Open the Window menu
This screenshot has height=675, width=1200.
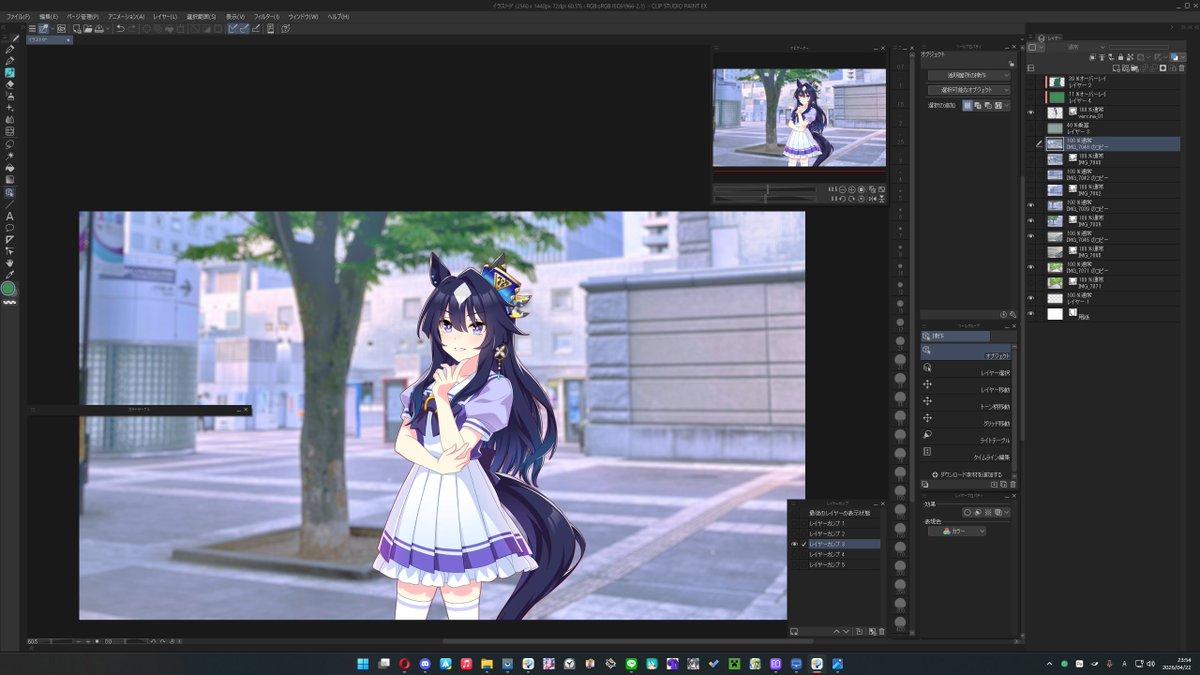[x=303, y=17]
